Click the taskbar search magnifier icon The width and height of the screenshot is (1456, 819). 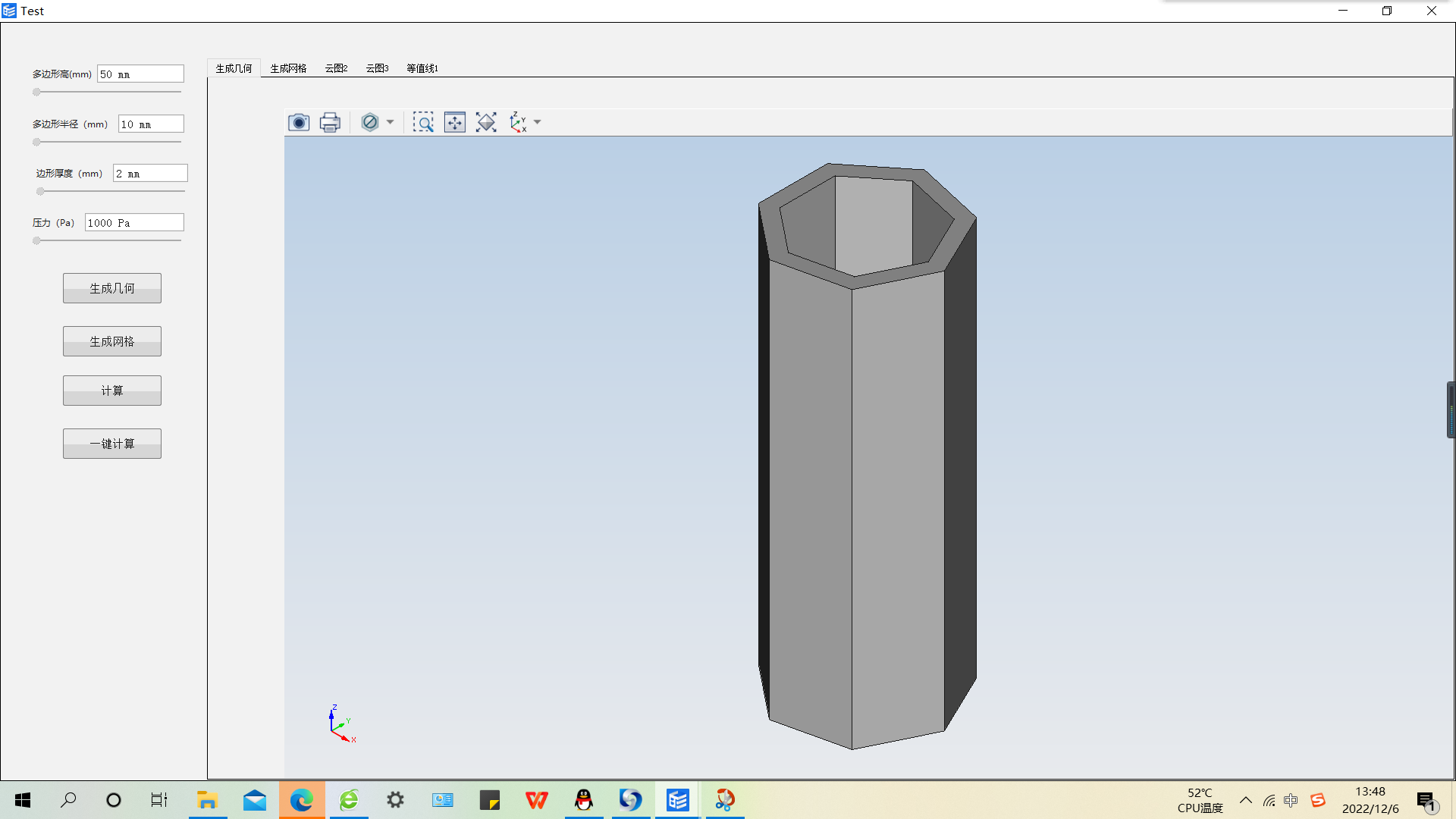tap(68, 800)
